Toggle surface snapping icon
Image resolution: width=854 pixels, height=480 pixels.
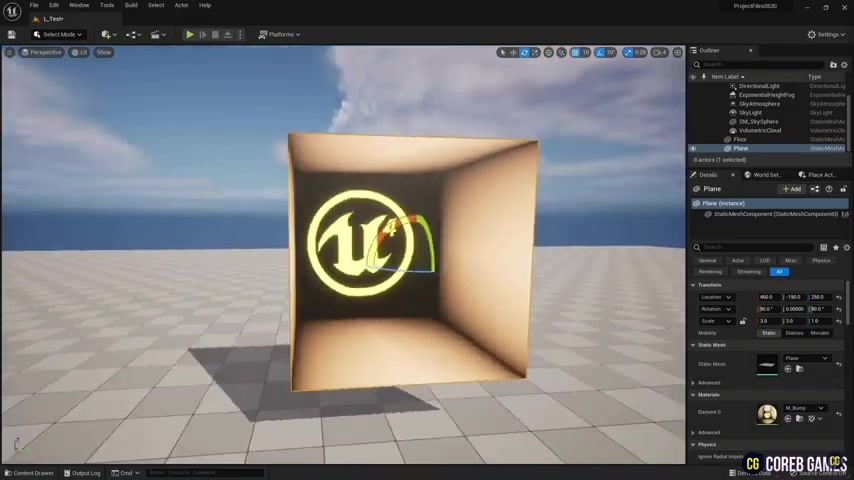point(561,52)
